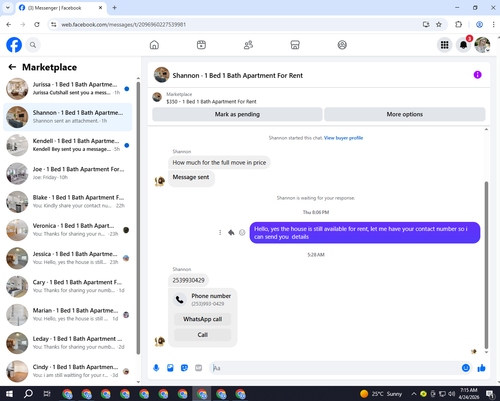The height and width of the screenshot is (401, 500).
Task: Open the Facebook menu grid icon
Action: point(444,45)
